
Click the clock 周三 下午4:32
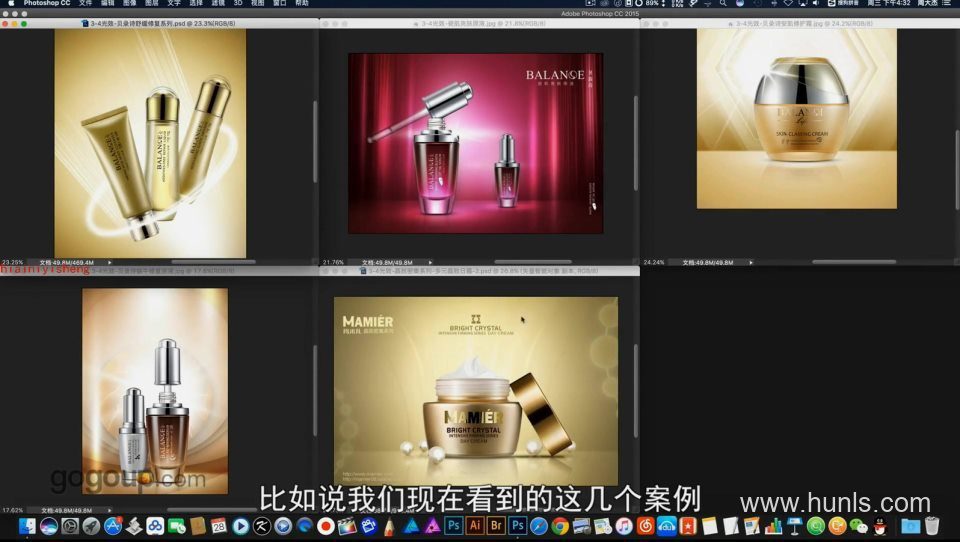888,3
